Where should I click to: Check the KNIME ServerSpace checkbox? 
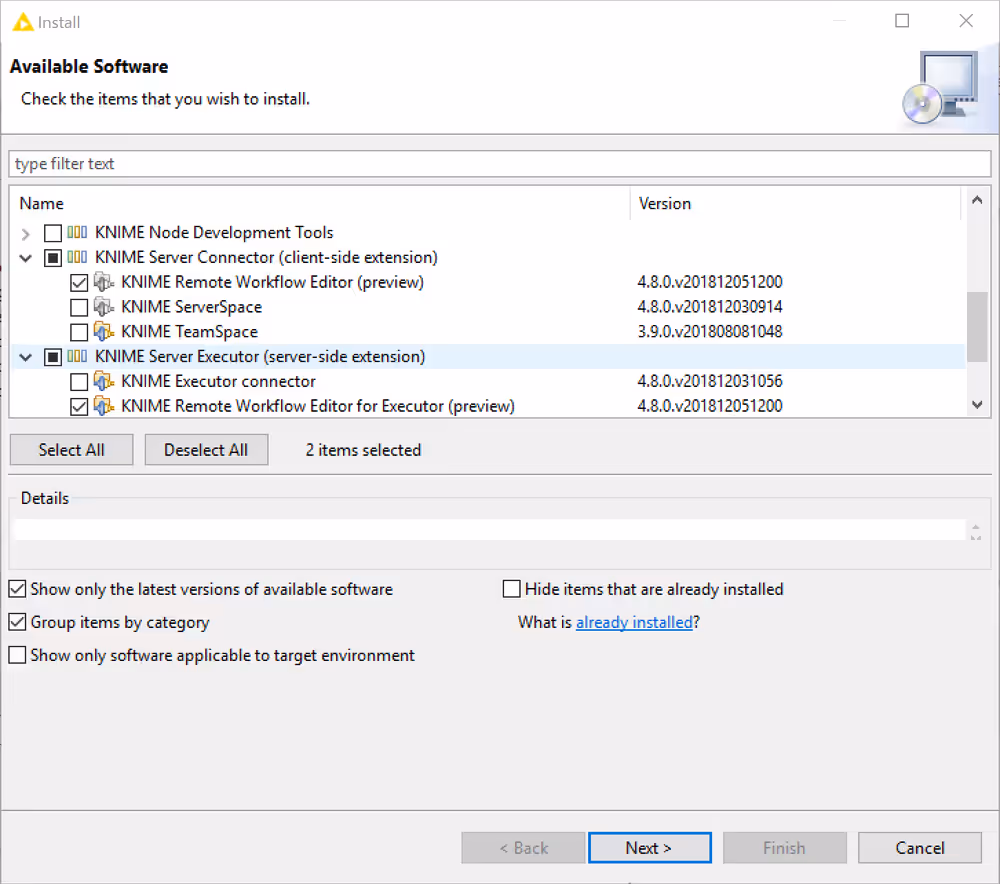(x=79, y=307)
